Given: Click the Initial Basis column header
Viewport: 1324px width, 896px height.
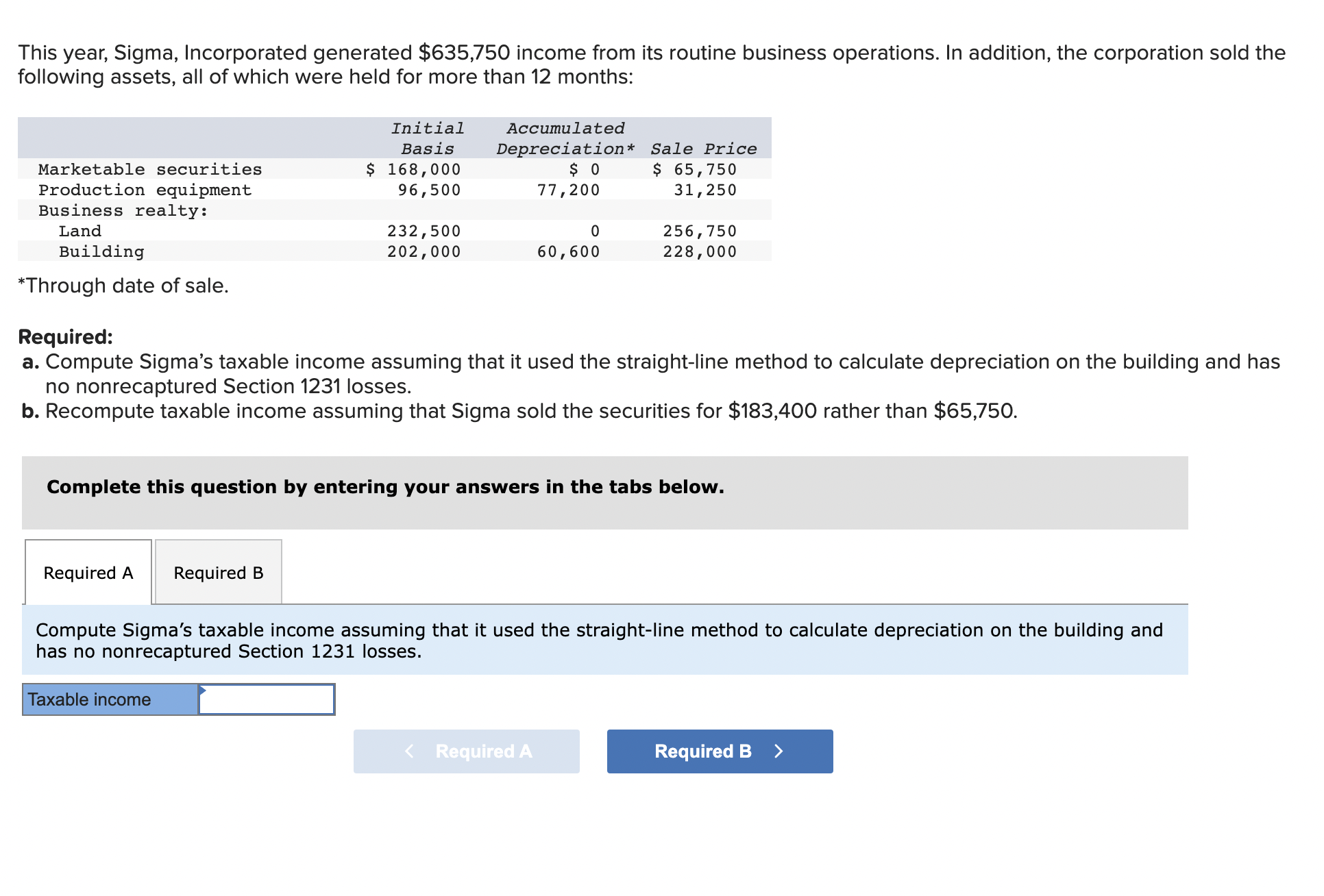Looking at the screenshot, I should coord(428,138).
